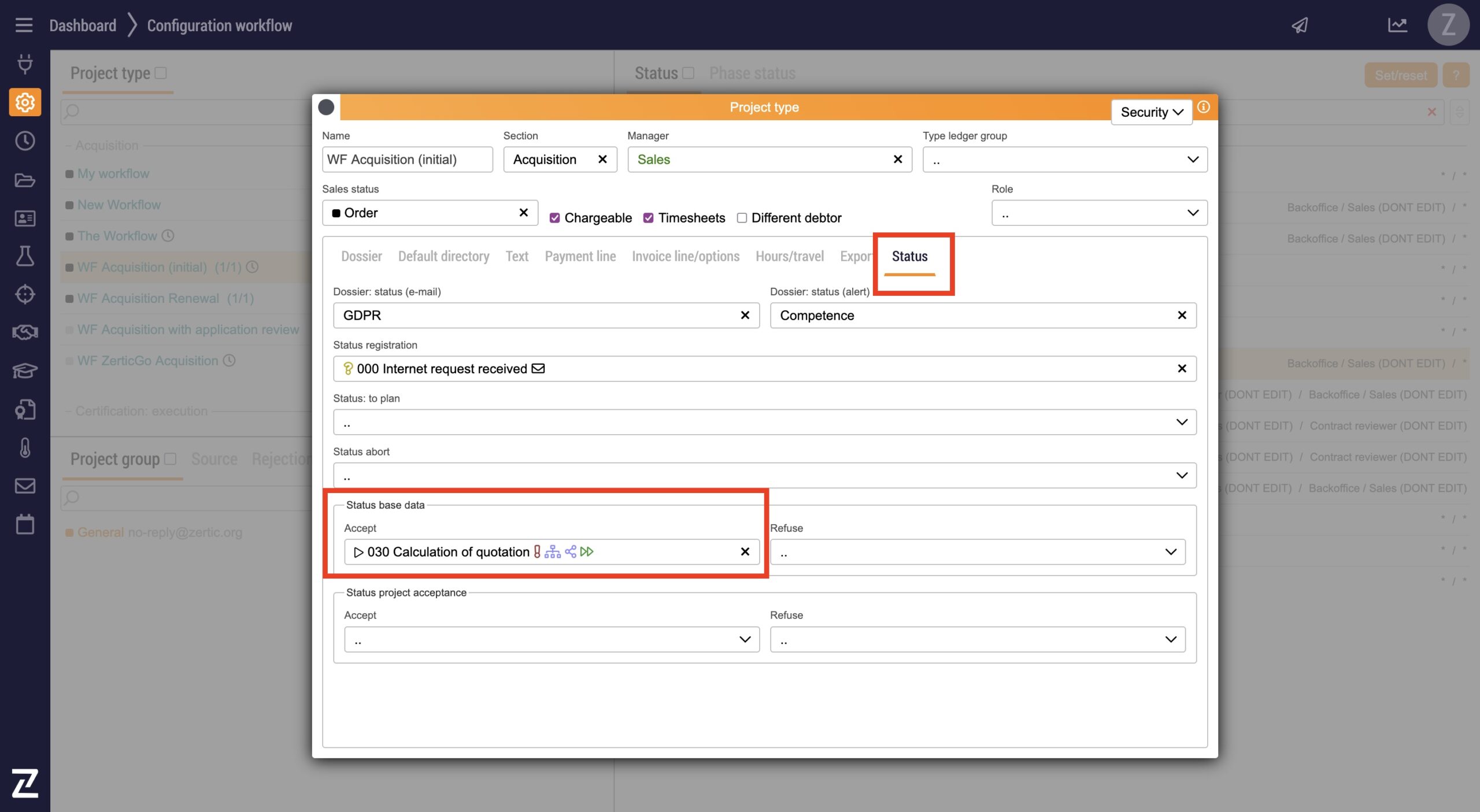
Task: Click the paper plane icon in header
Action: click(1300, 25)
